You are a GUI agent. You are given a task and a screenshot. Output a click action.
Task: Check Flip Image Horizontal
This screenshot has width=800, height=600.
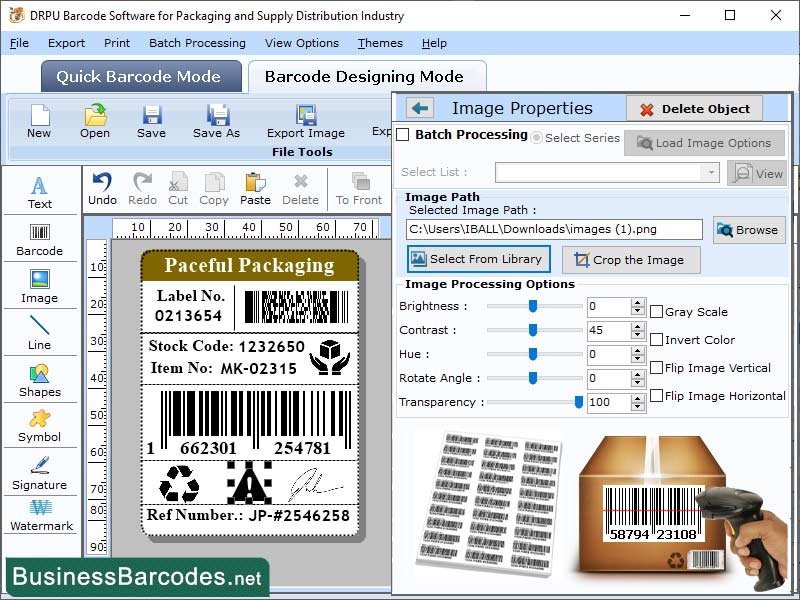click(655, 396)
